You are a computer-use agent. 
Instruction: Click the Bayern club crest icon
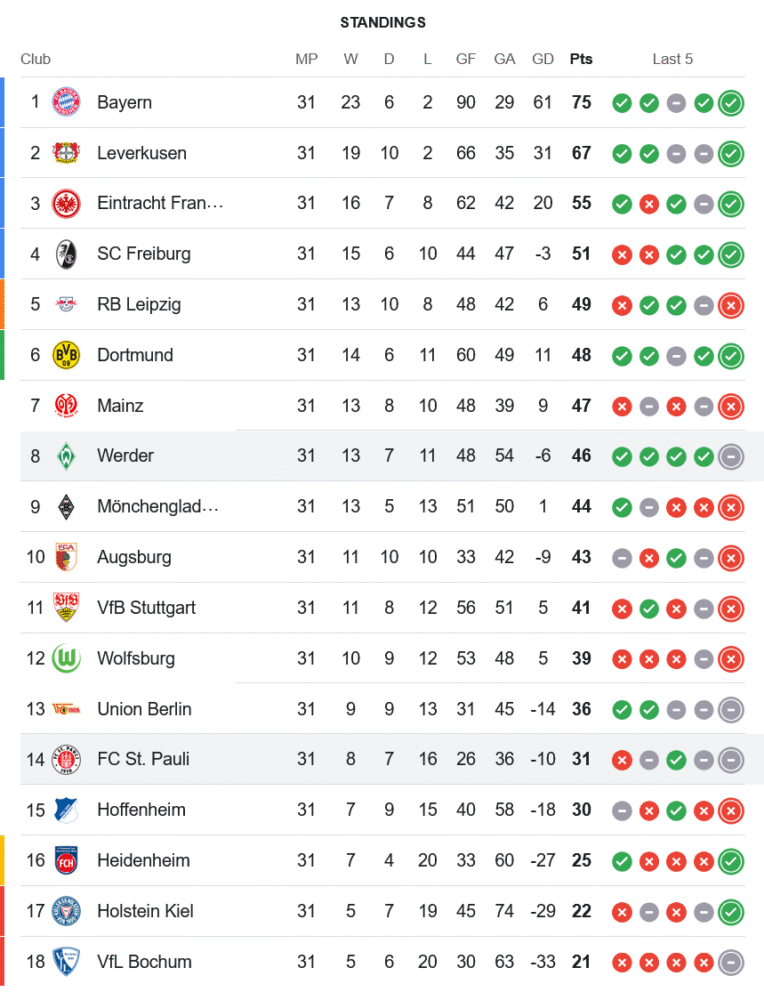click(x=66, y=102)
